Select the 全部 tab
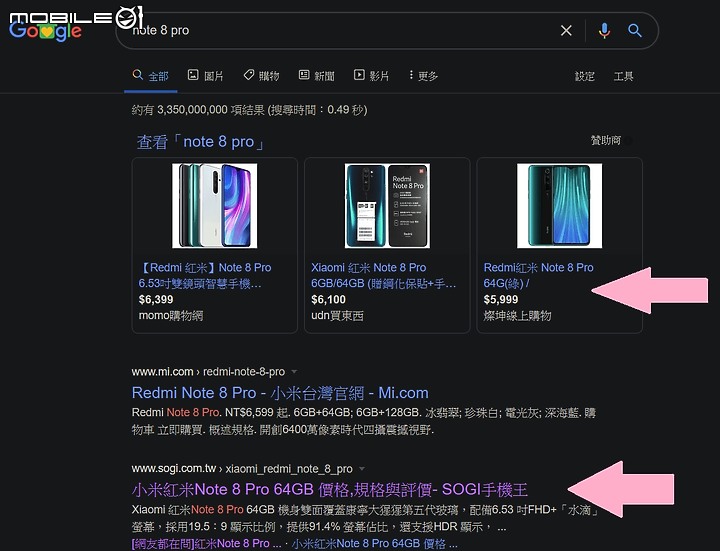 click(x=151, y=76)
